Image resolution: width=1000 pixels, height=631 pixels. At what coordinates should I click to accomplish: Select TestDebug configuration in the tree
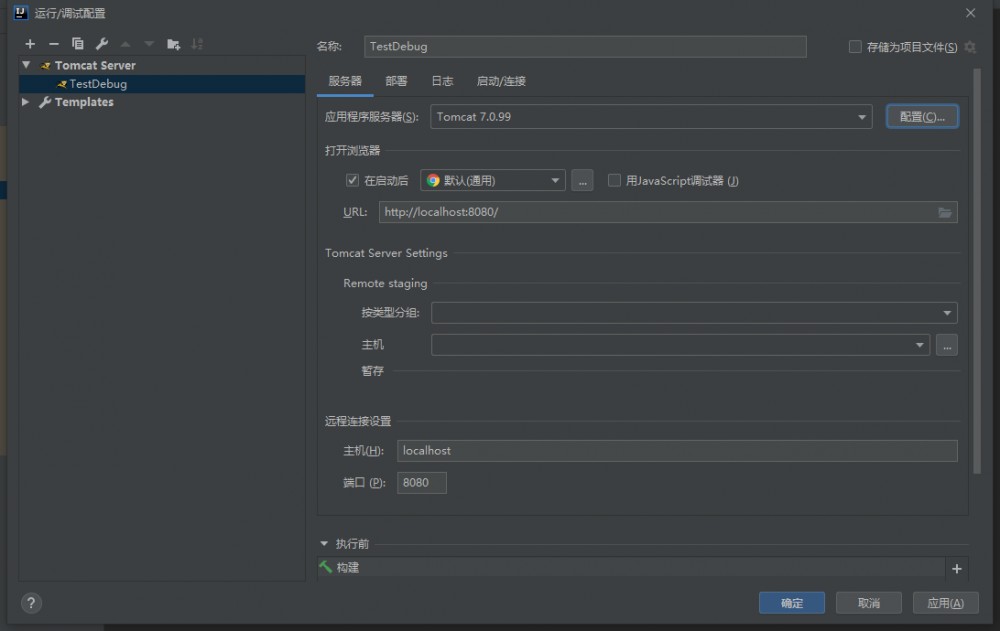point(162,84)
